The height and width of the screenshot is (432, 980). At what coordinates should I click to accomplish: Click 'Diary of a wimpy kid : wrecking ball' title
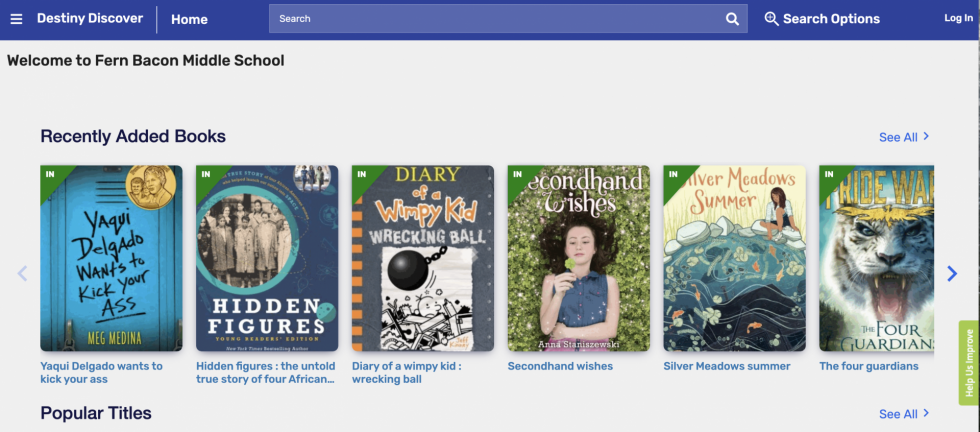pos(407,373)
